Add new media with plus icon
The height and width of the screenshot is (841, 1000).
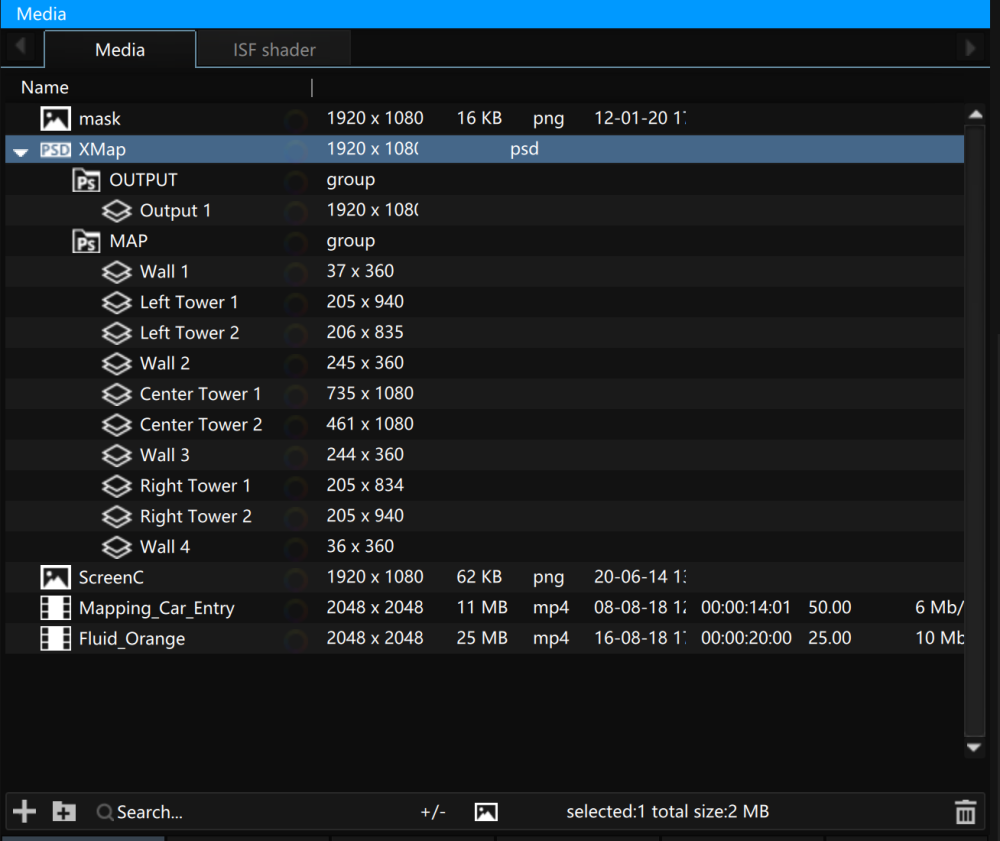click(24, 812)
